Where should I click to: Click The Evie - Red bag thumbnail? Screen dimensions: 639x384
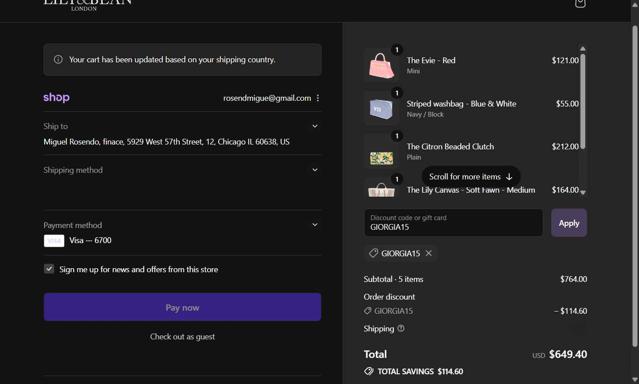point(381,65)
